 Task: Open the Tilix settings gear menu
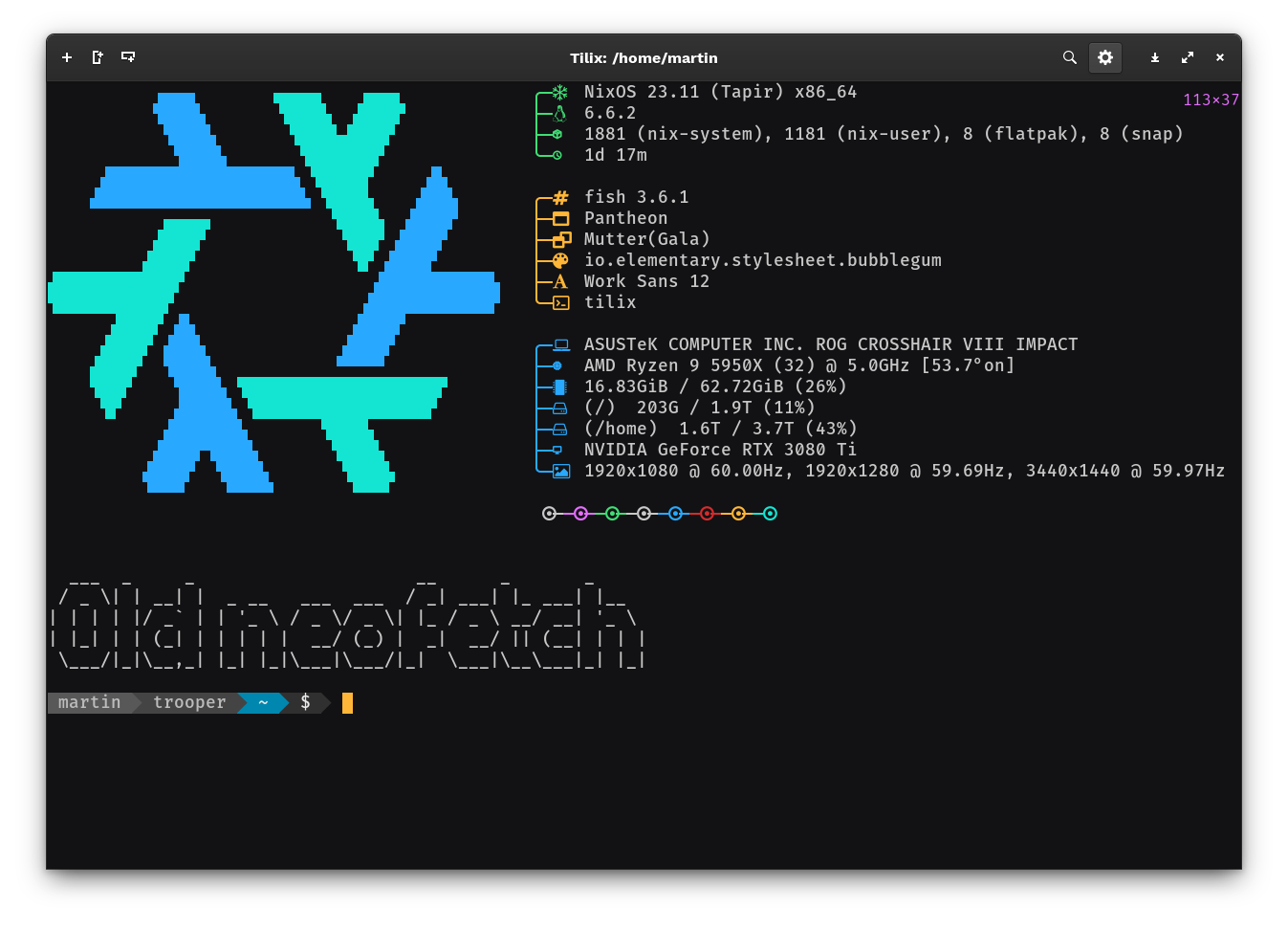pos(1105,57)
